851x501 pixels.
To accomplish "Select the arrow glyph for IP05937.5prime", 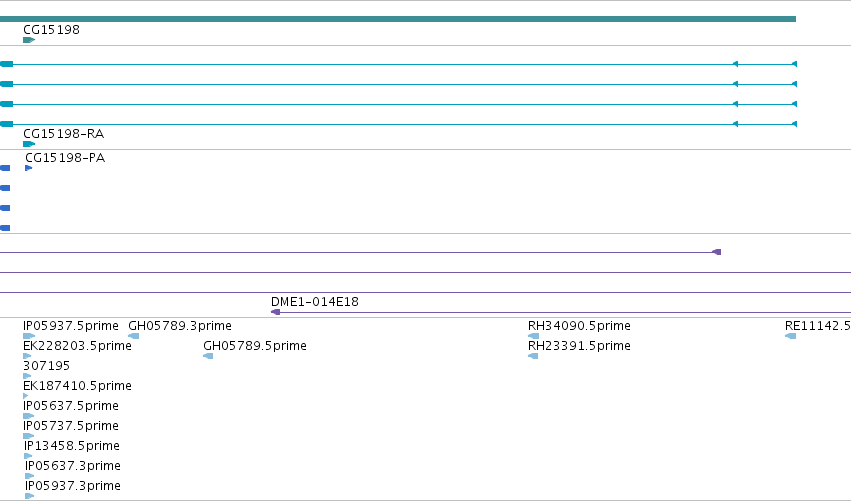I will [x=29, y=336].
